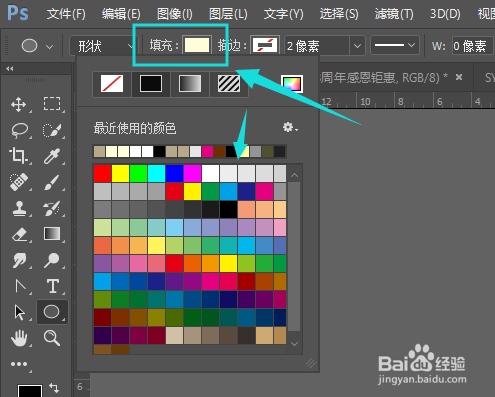Image resolution: width=495 pixels, height=397 pixels.
Task: Select the Eraser tool
Action: [20, 234]
